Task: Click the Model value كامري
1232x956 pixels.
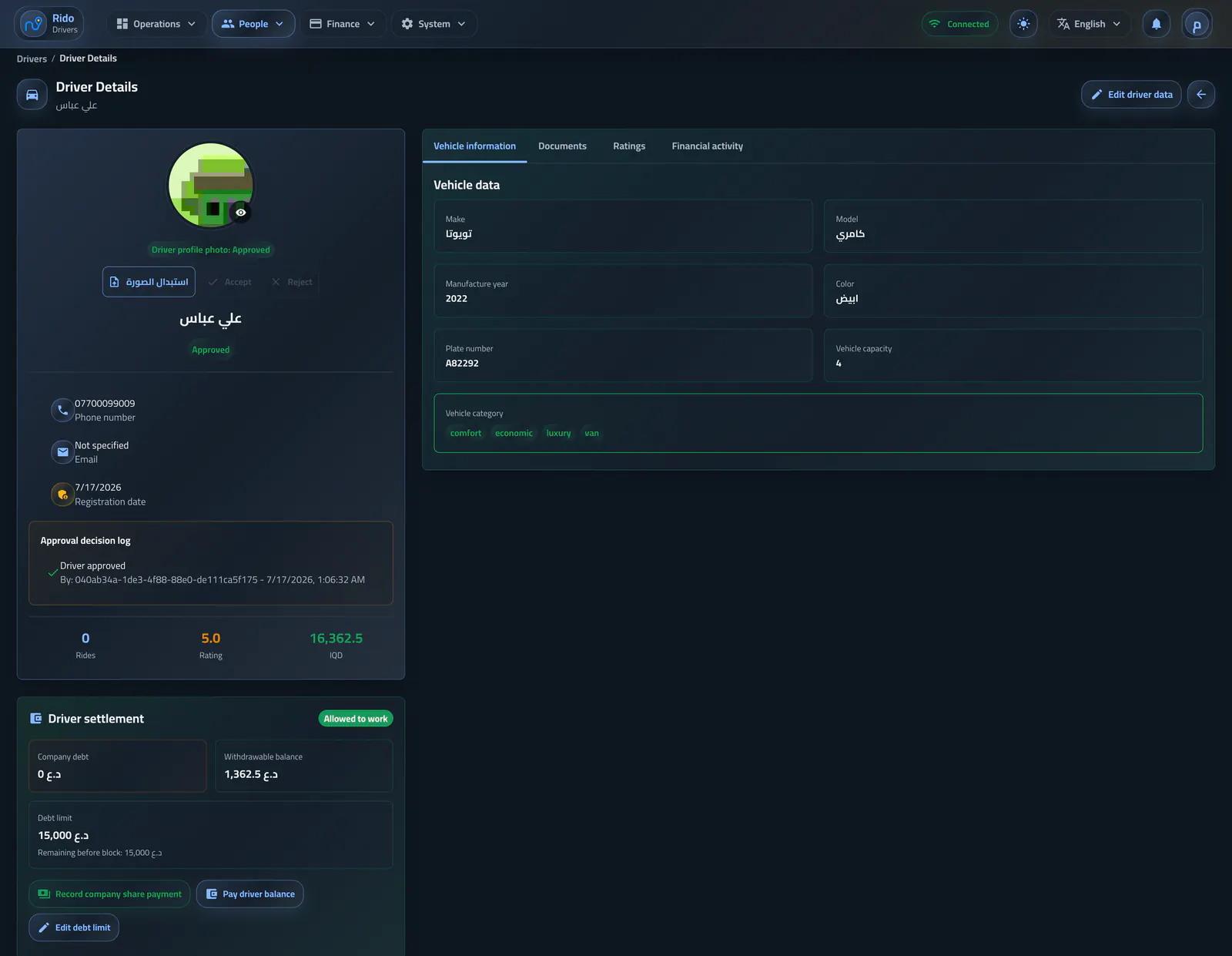Action: (850, 234)
